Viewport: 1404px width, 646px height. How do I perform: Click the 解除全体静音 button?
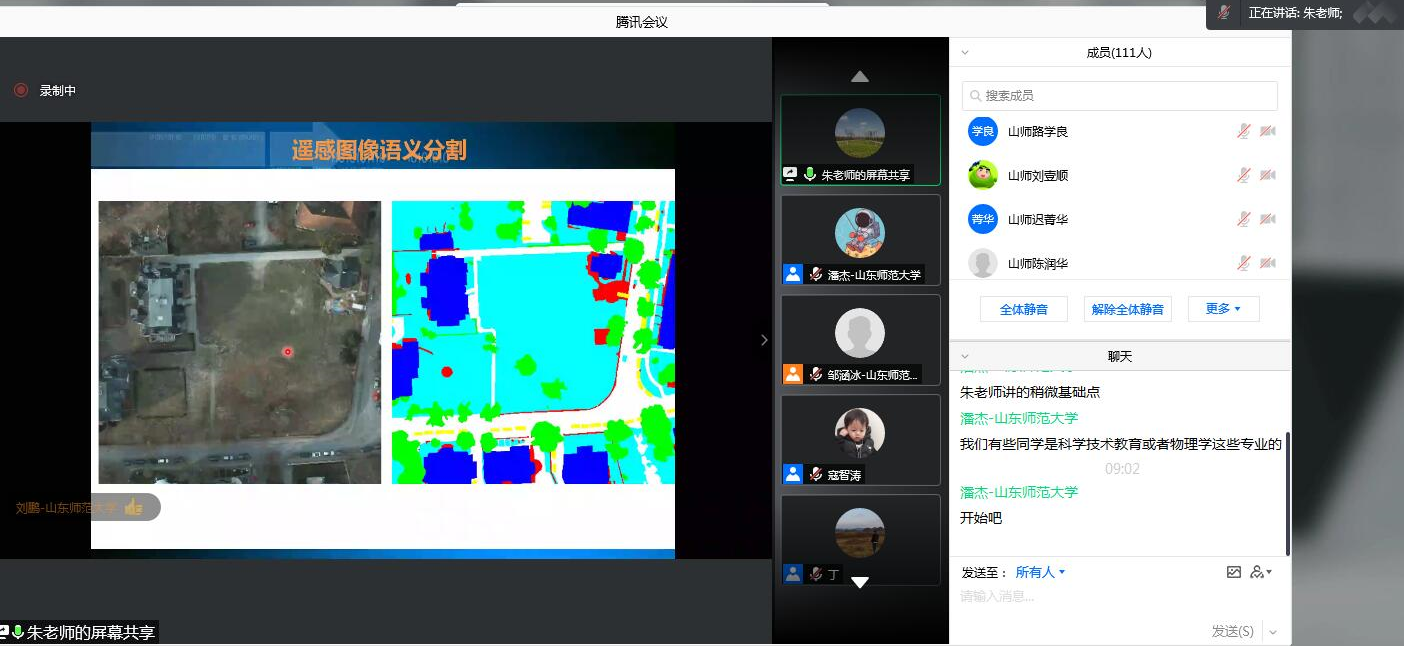(x=1127, y=309)
